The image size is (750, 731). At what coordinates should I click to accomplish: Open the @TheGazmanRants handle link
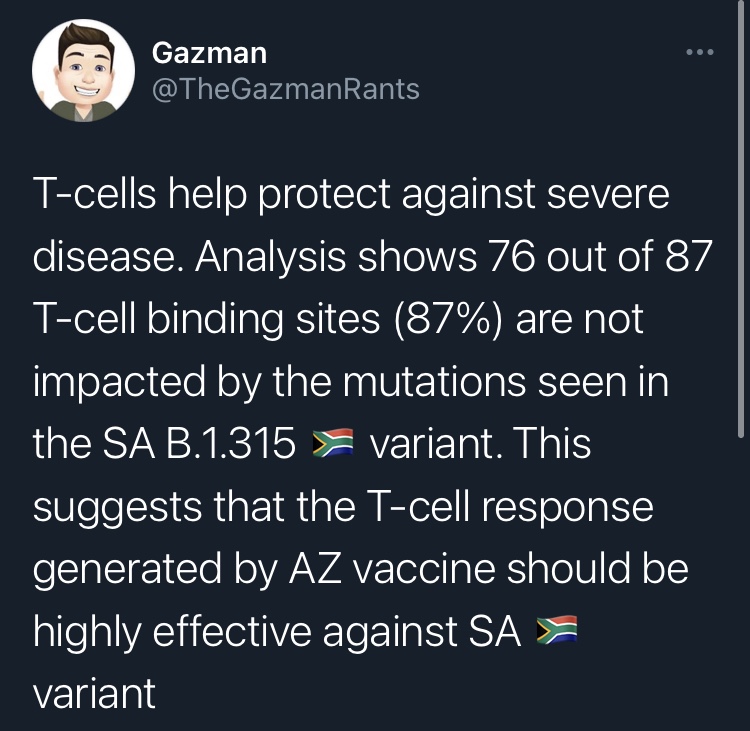click(x=286, y=89)
